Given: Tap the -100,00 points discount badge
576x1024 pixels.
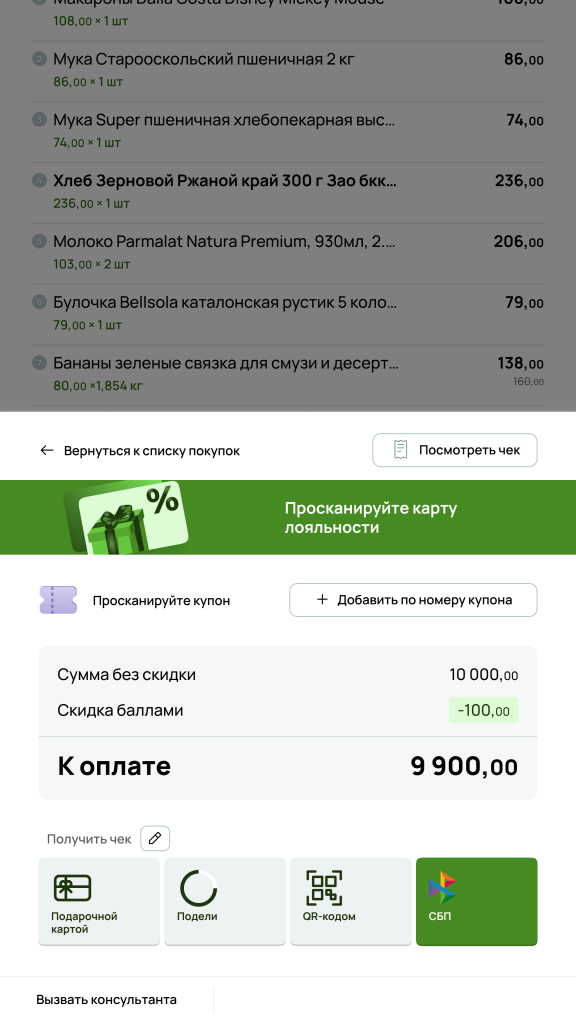Looking at the screenshot, I should tap(483, 710).
